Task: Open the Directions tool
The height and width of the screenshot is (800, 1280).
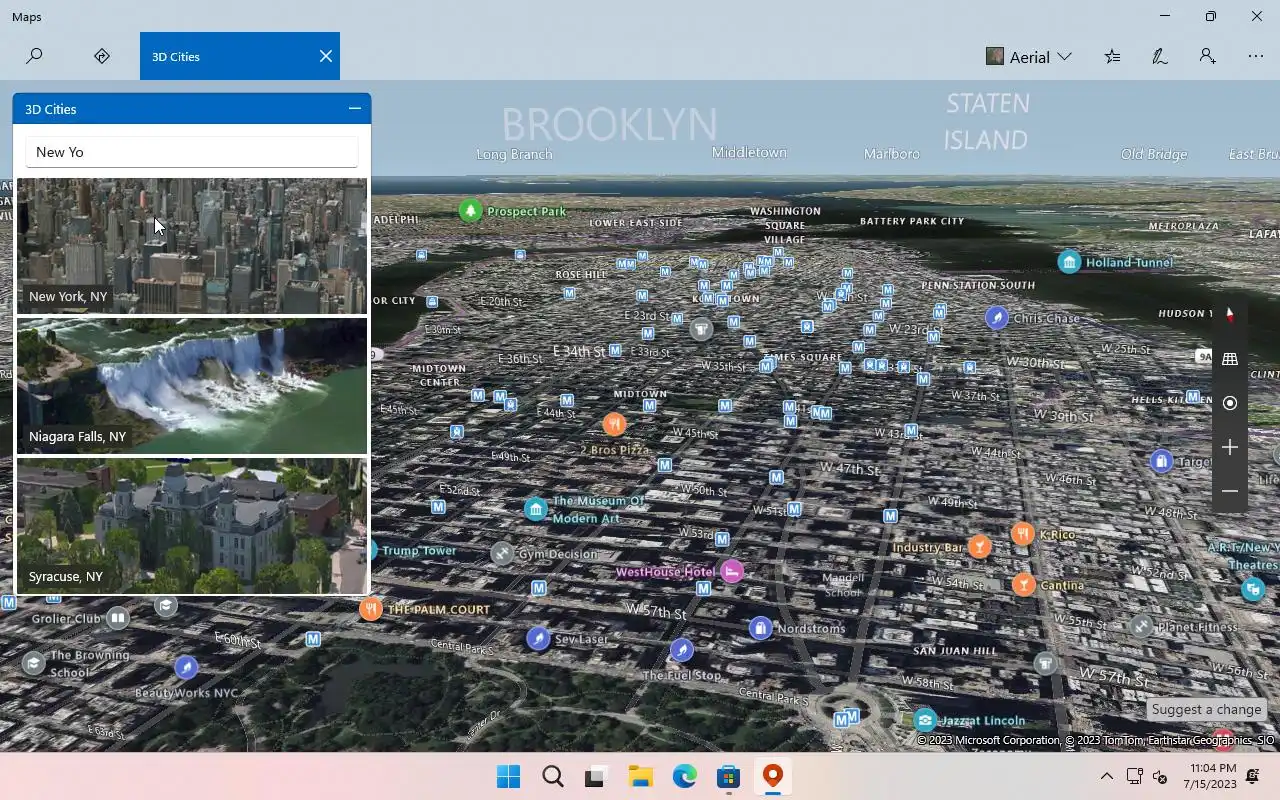Action: click(101, 56)
